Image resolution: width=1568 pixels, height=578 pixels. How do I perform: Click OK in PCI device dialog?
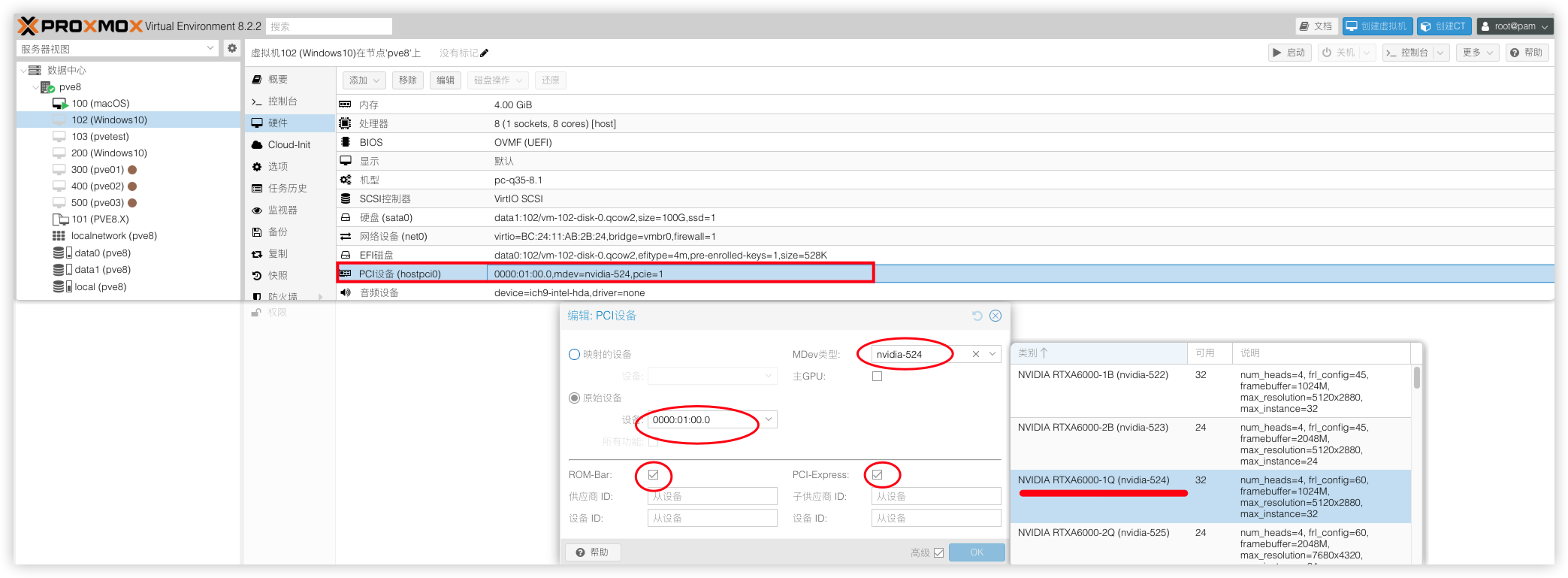977,552
